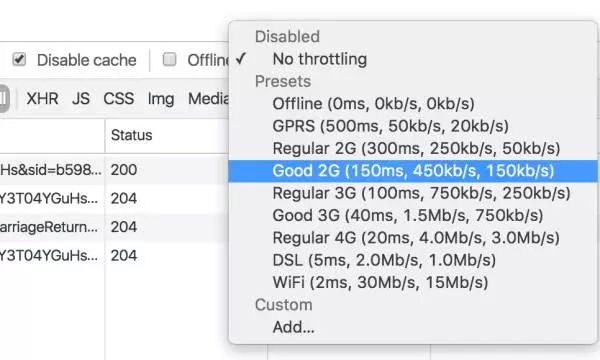Filter requests by CSS

tap(119, 99)
